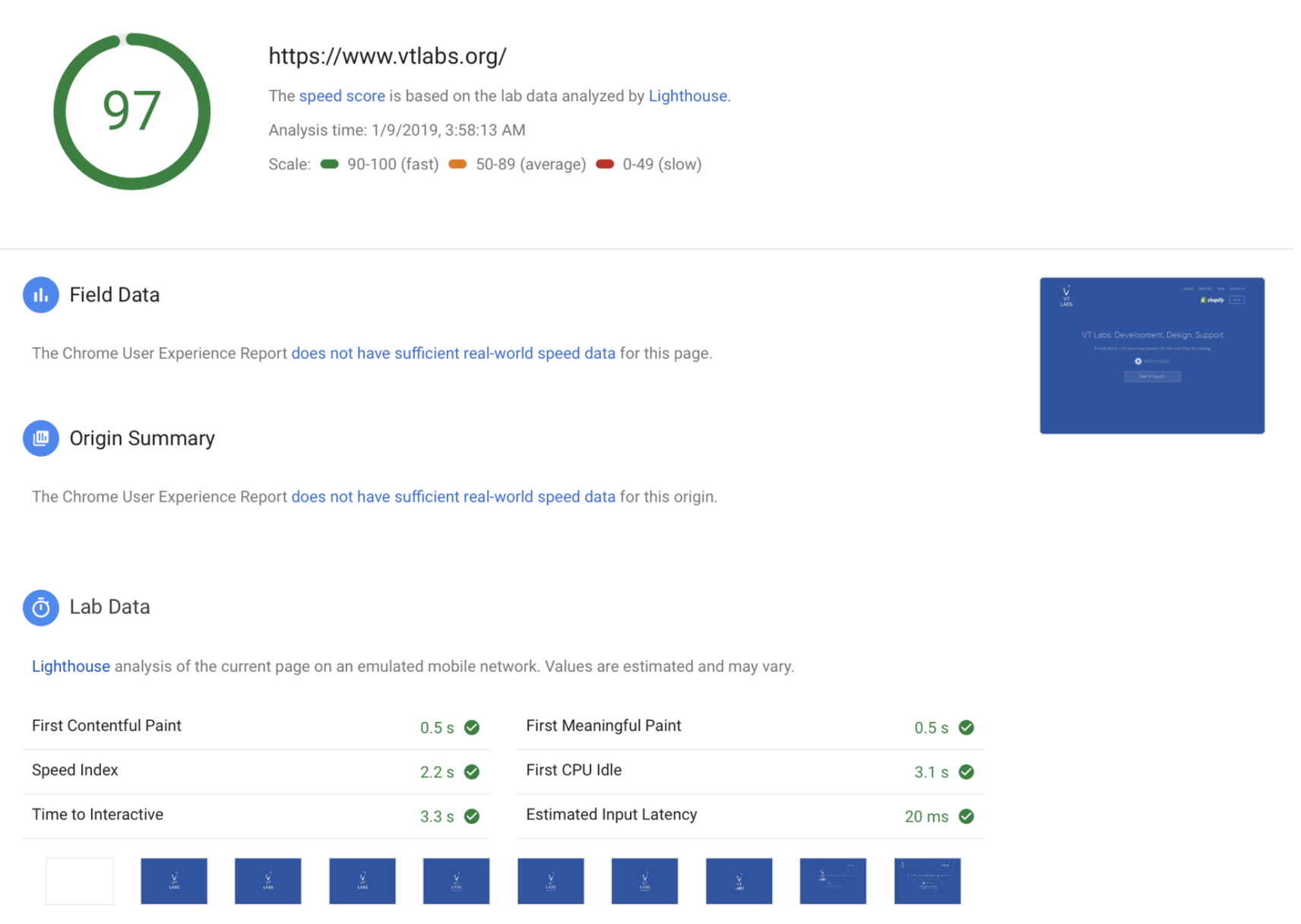This screenshot has height=924, width=1301.
Task: Click the checkmark beside First Meaningful Paint
Action: tap(966, 727)
